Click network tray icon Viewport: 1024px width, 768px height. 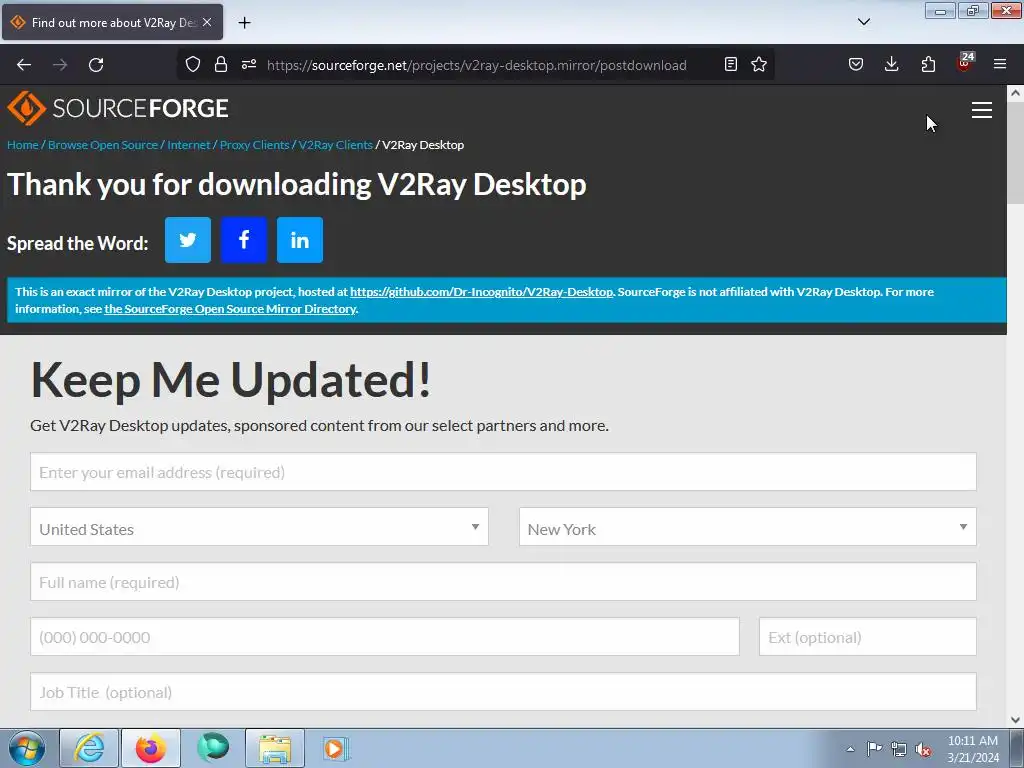pyautogui.click(x=899, y=749)
